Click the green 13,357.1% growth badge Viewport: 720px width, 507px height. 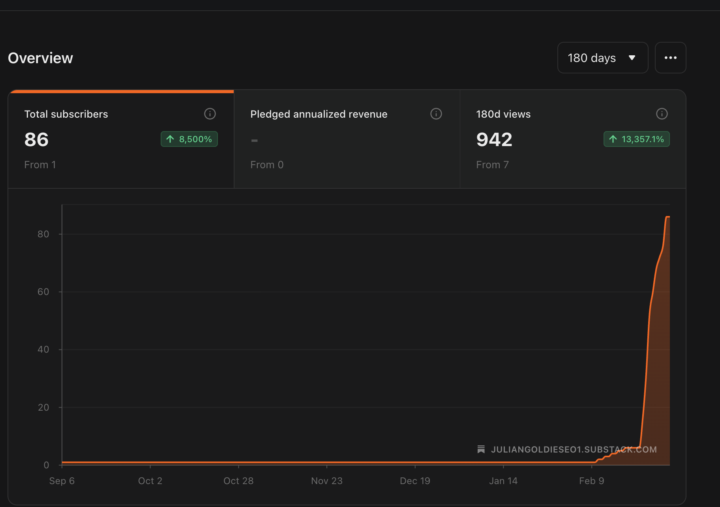[x=637, y=139]
